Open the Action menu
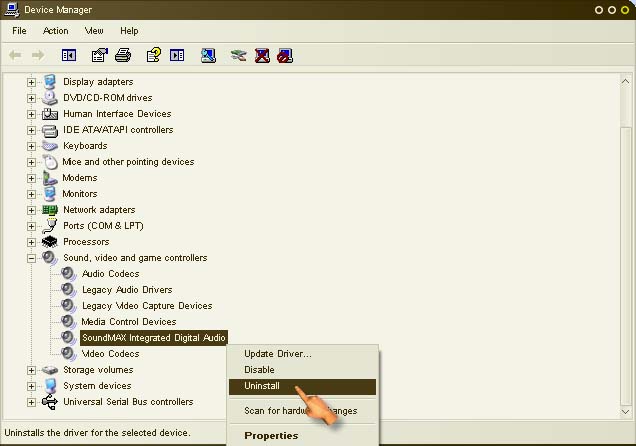The height and width of the screenshot is (446, 636). [56, 31]
